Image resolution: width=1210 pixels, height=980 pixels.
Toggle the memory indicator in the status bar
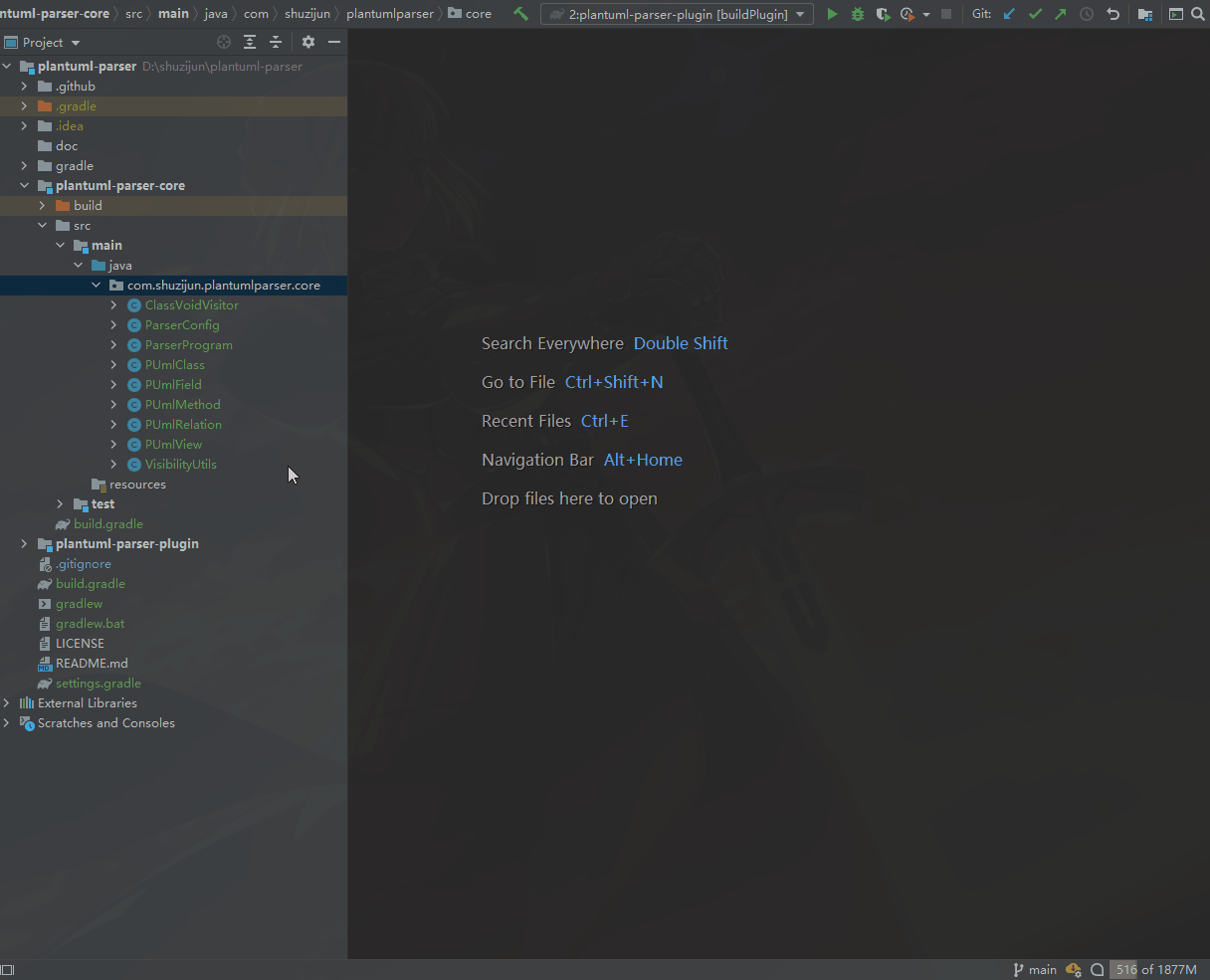[x=1155, y=968]
